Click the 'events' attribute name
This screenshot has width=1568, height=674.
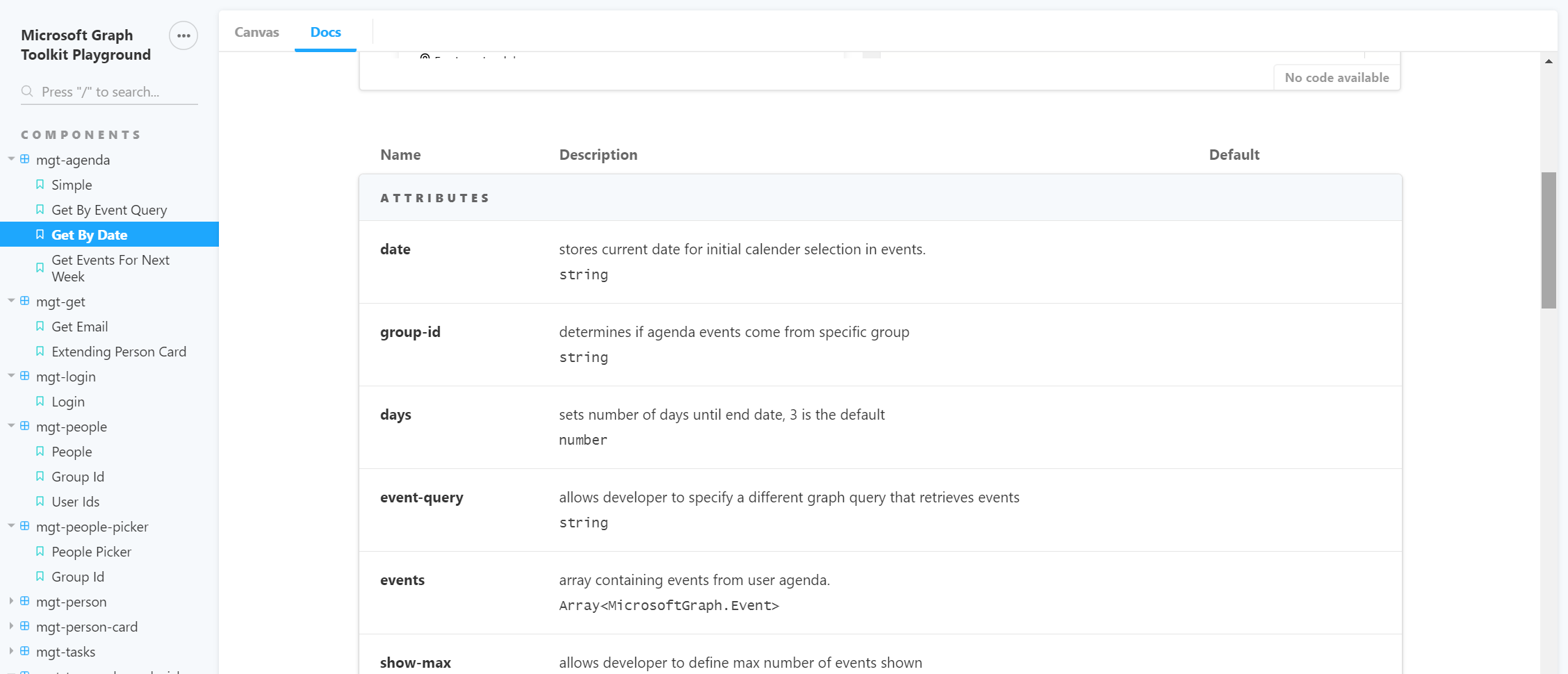click(402, 580)
